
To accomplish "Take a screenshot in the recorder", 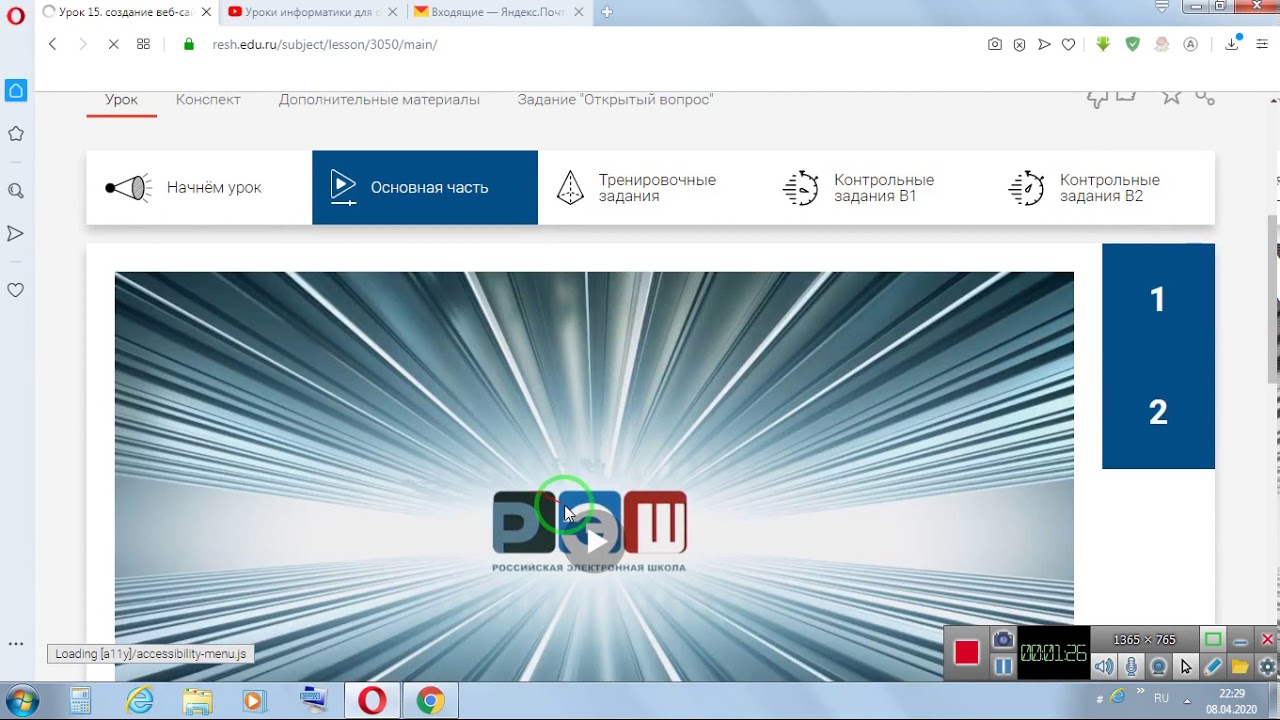I will pos(1003,639).
